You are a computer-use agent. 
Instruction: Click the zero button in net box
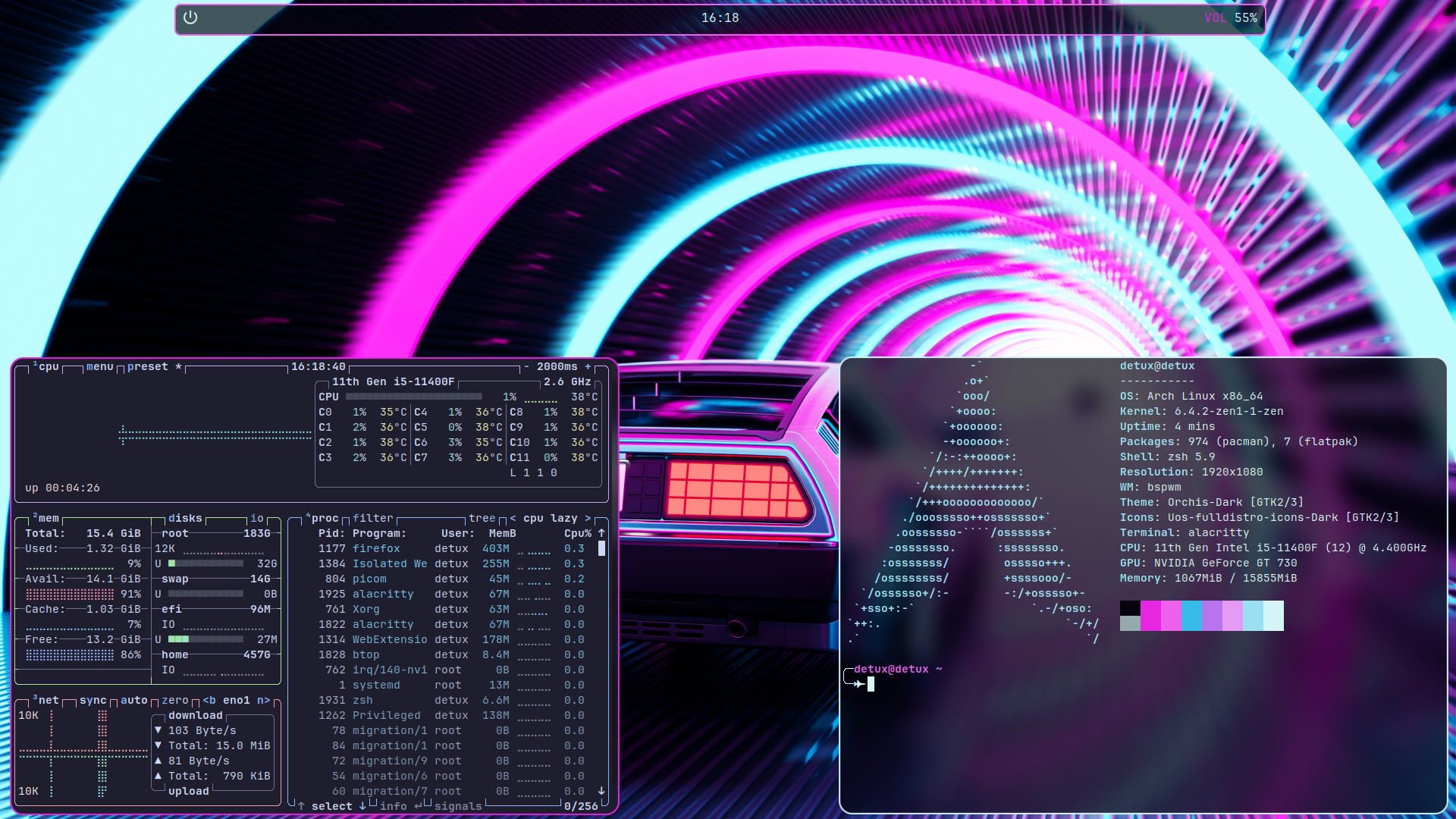174,701
